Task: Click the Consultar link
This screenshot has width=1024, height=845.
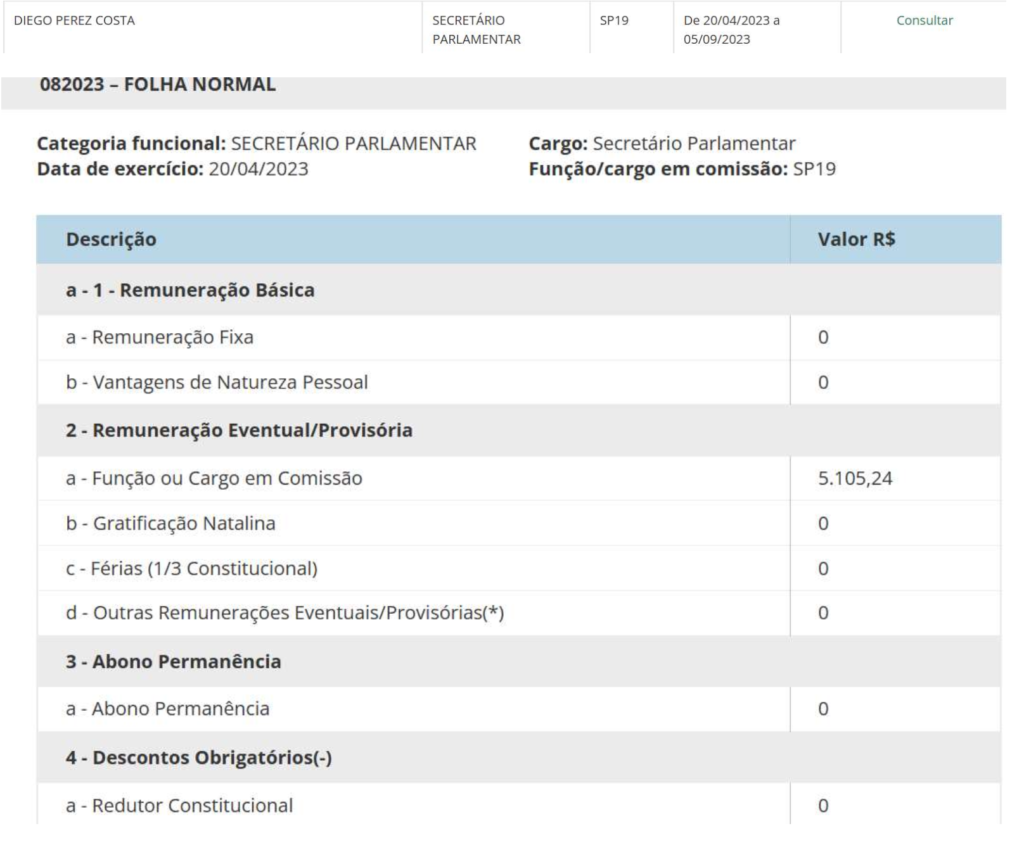Action: (924, 21)
